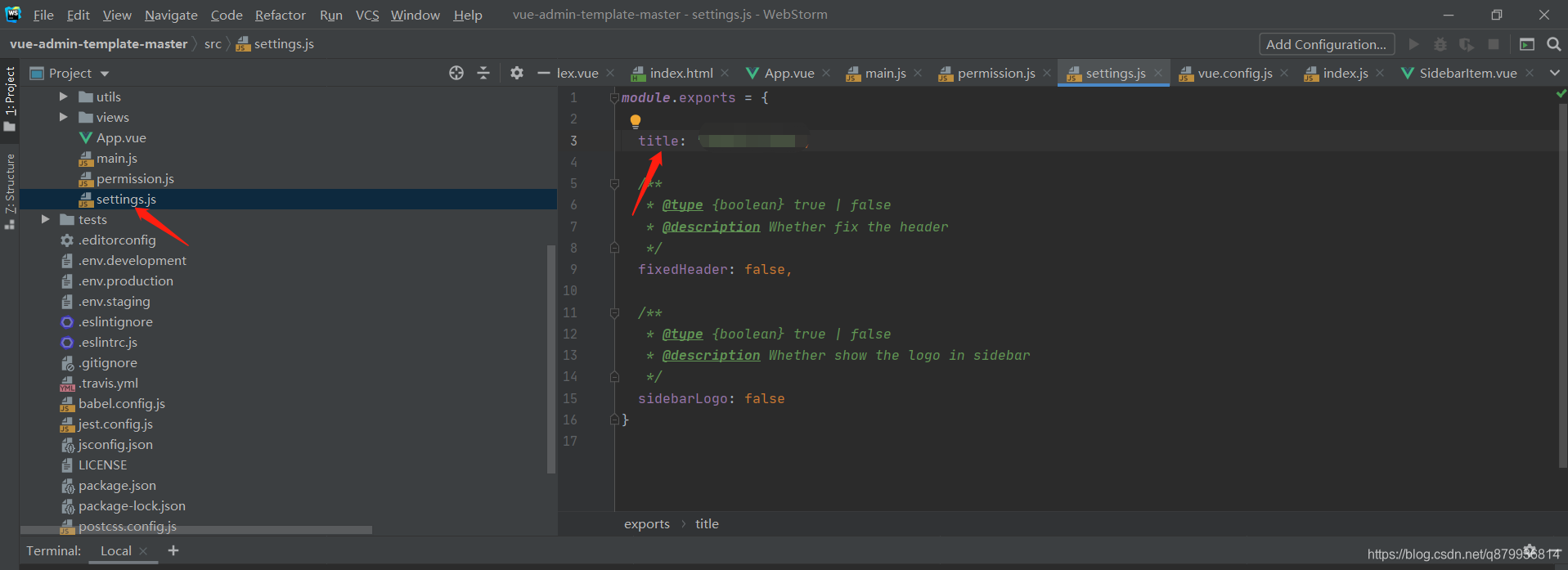Close the SidebarItem.vue editor tab

tap(1530, 73)
